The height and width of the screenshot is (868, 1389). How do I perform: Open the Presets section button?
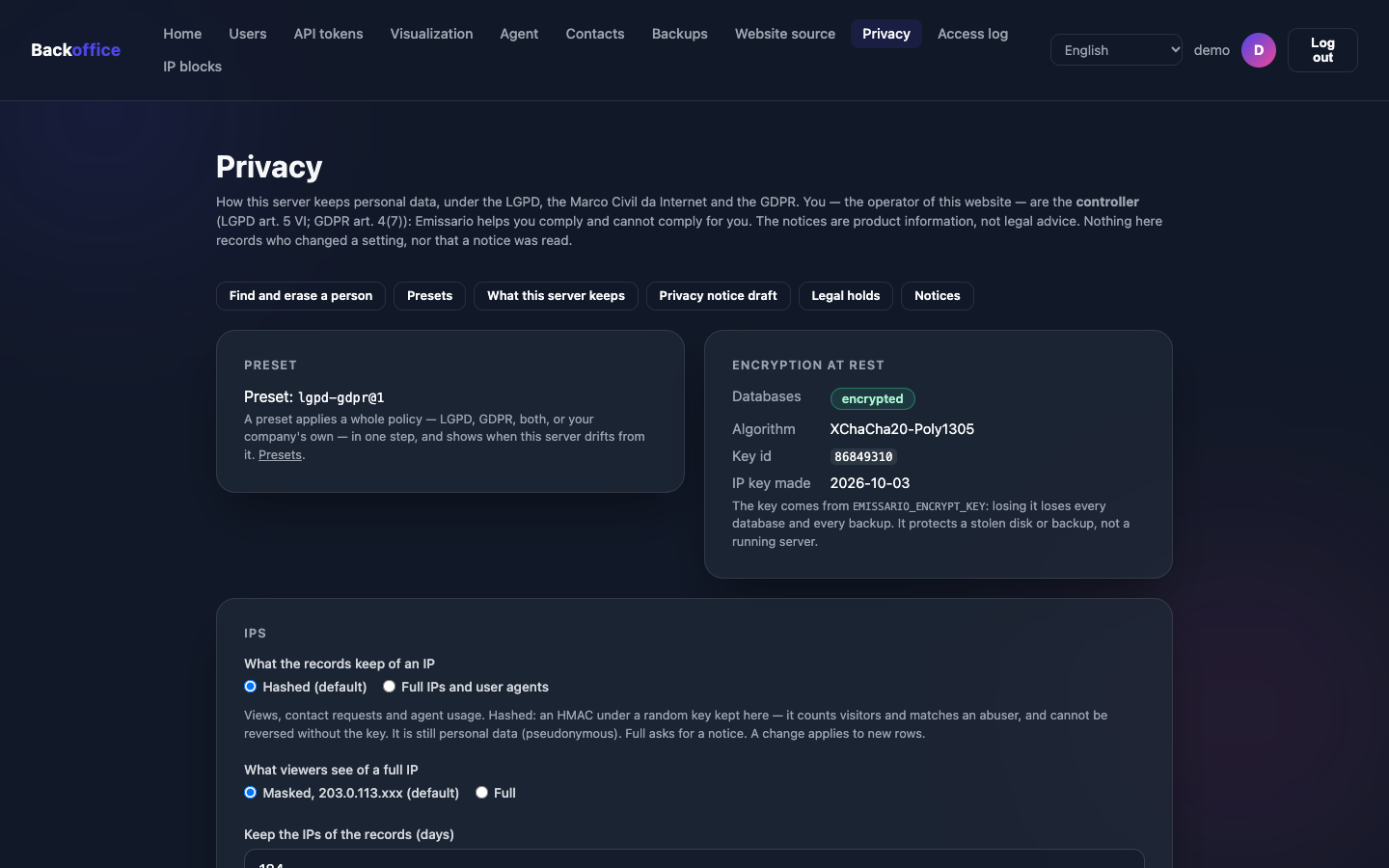(x=429, y=296)
